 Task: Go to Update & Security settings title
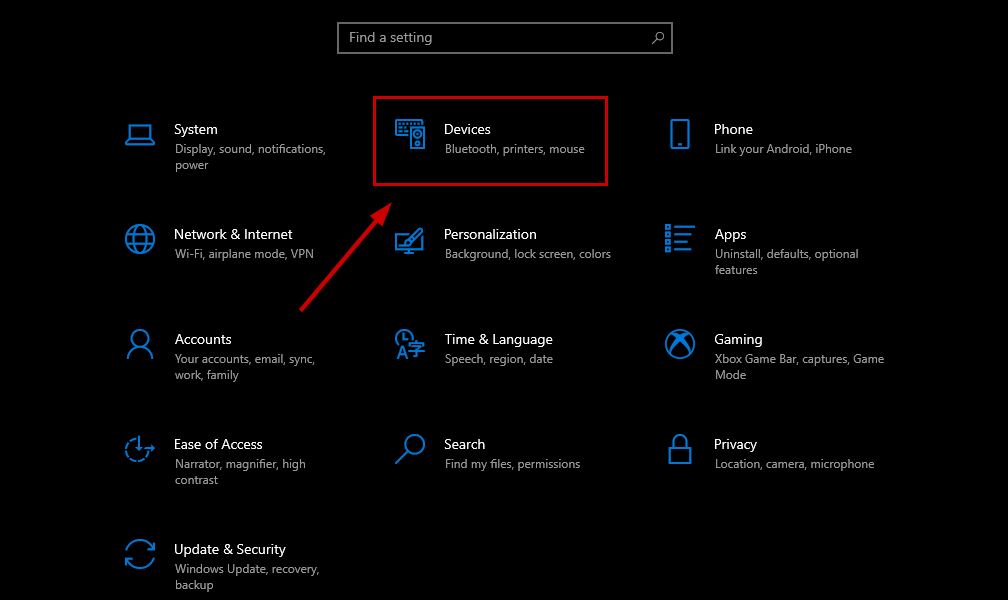pyautogui.click(x=230, y=549)
